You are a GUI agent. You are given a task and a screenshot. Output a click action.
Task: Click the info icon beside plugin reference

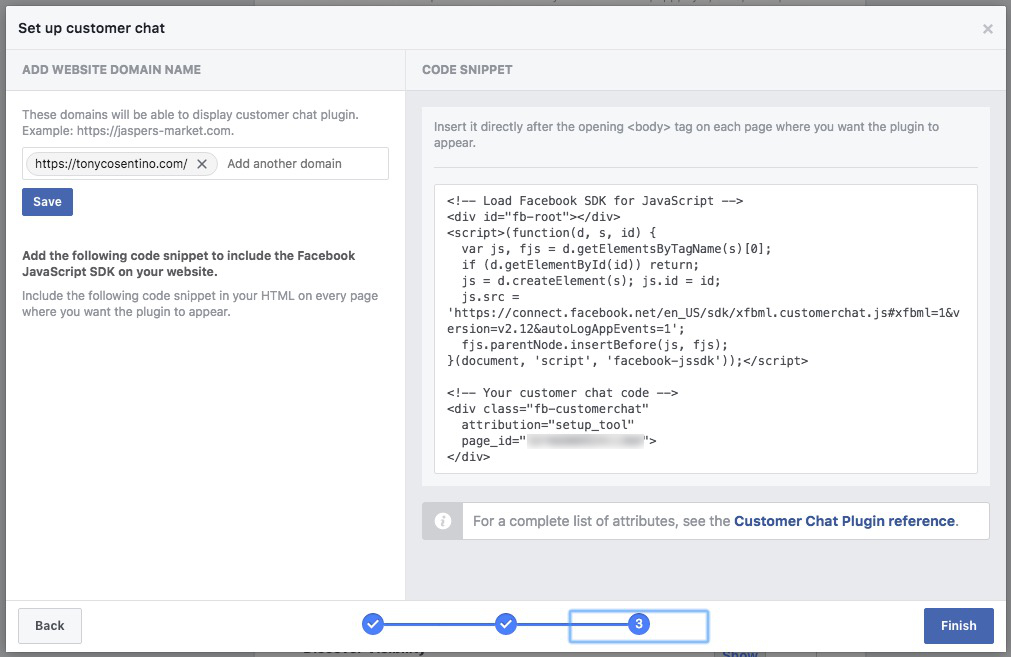click(443, 521)
